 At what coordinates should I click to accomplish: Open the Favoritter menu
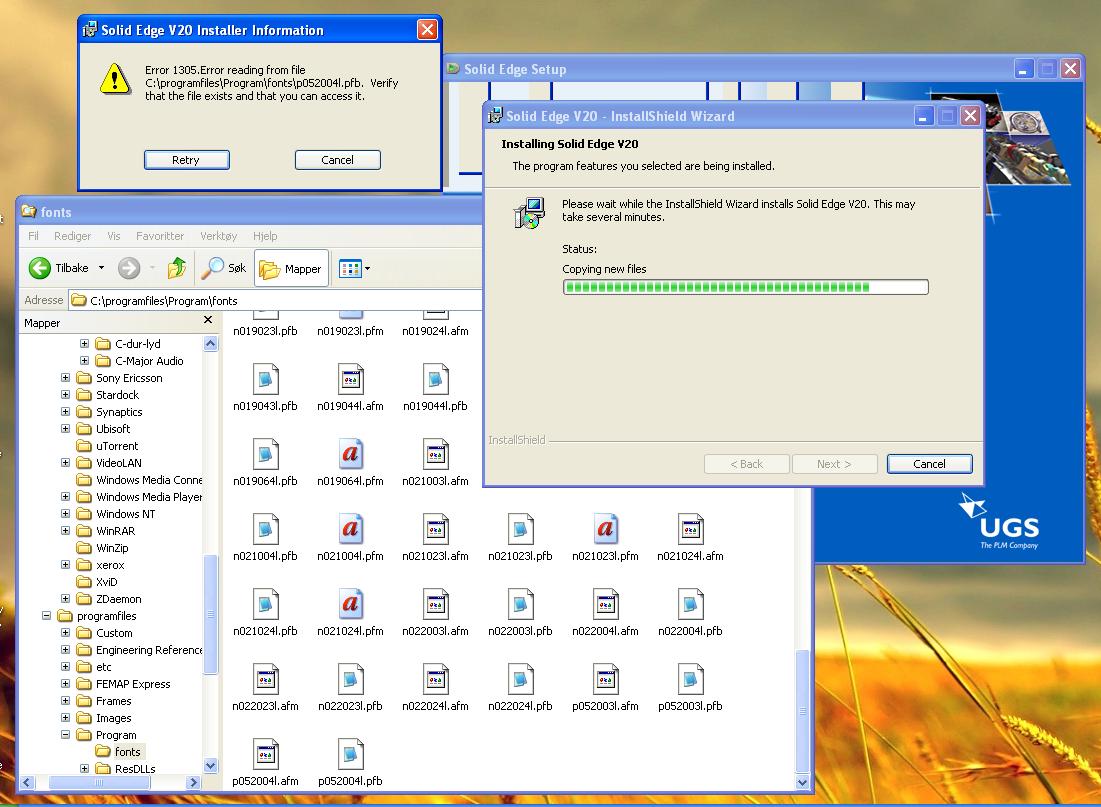pyautogui.click(x=160, y=236)
